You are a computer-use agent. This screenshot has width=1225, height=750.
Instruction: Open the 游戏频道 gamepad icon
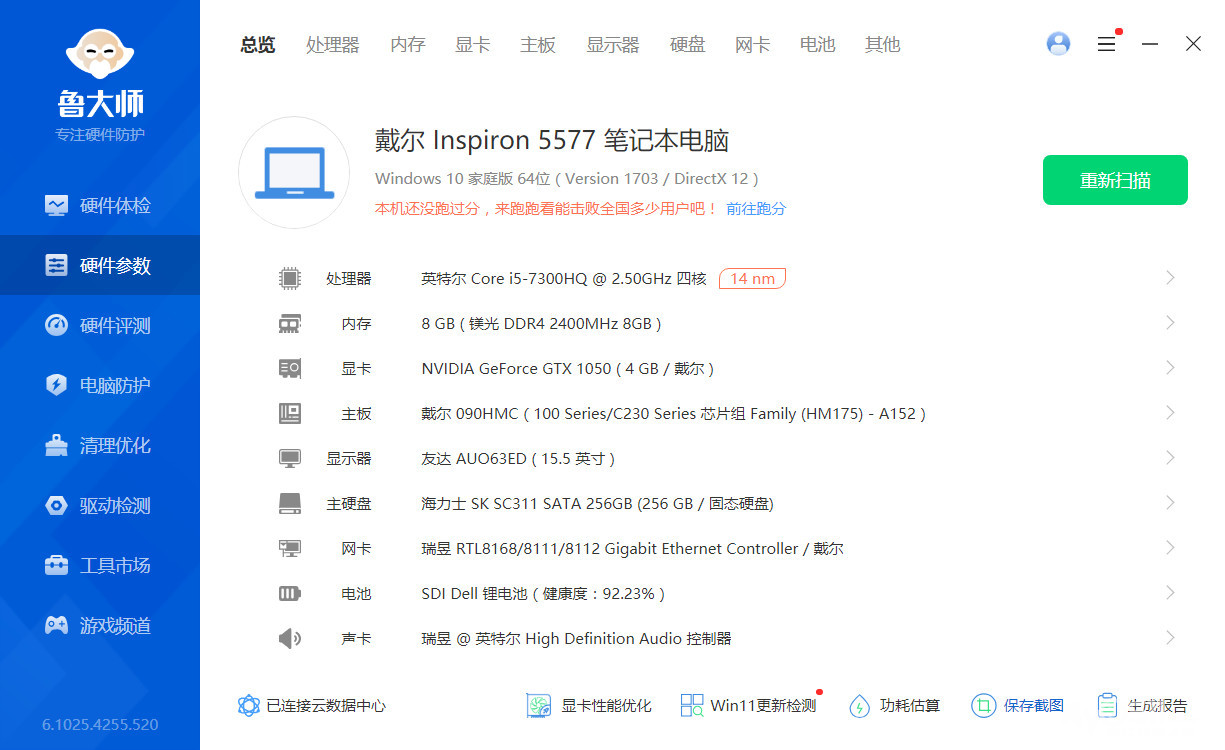click(56, 625)
